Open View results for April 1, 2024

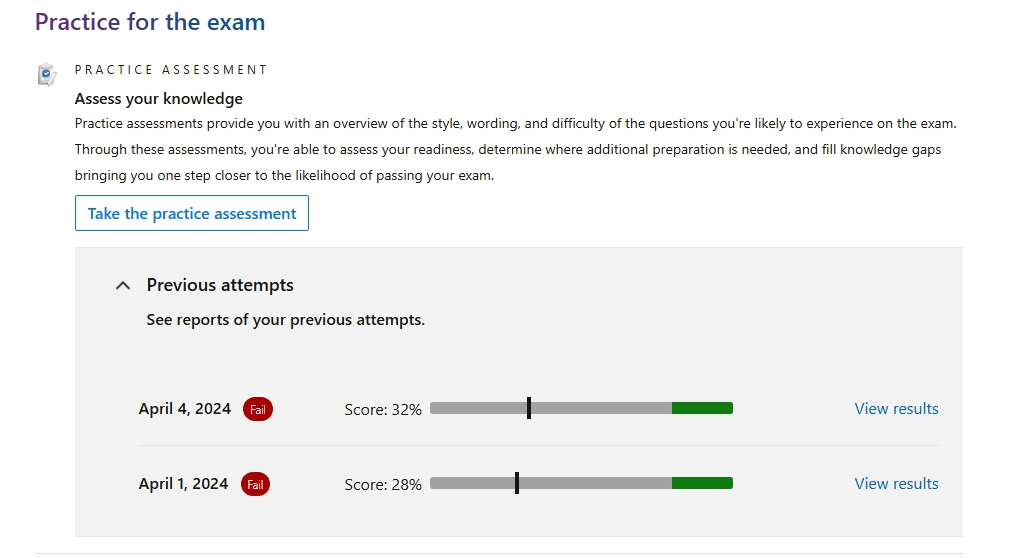click(x=896, y=484)
